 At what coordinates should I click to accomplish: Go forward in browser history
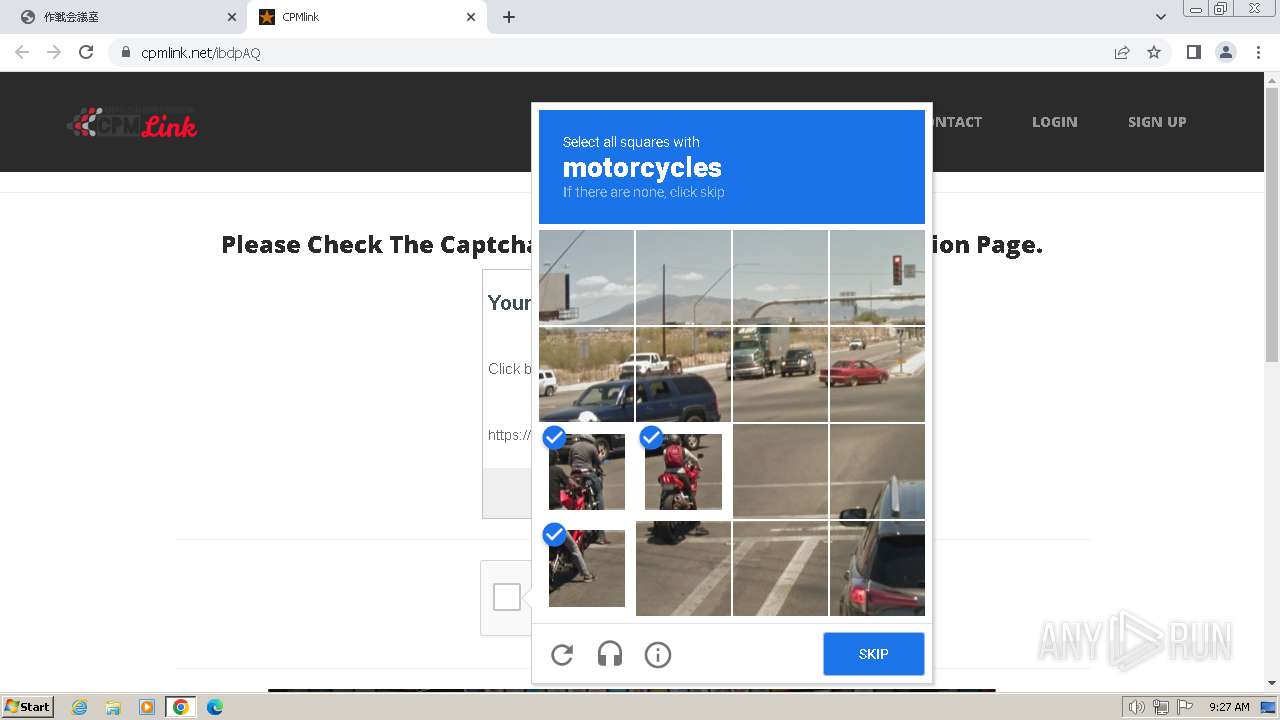[54, 52]
